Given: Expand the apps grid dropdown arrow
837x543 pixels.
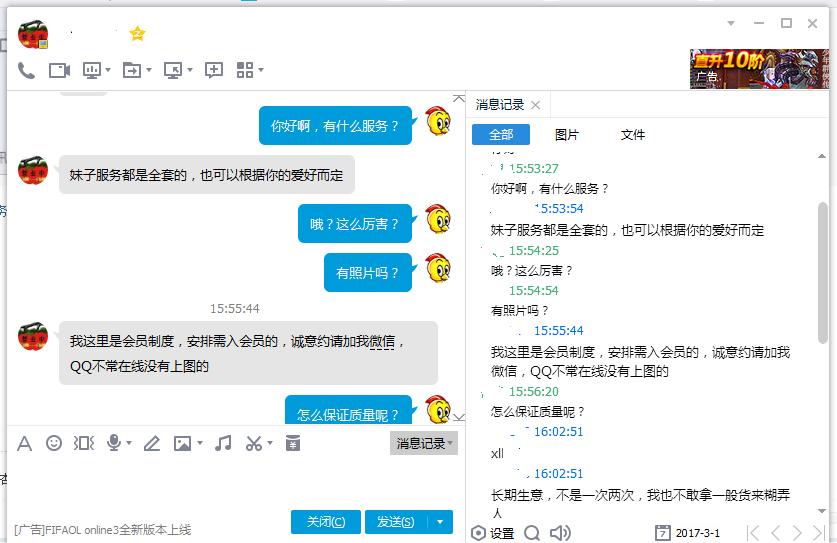Looking at the screenshot, I should (x=261, y=70).
